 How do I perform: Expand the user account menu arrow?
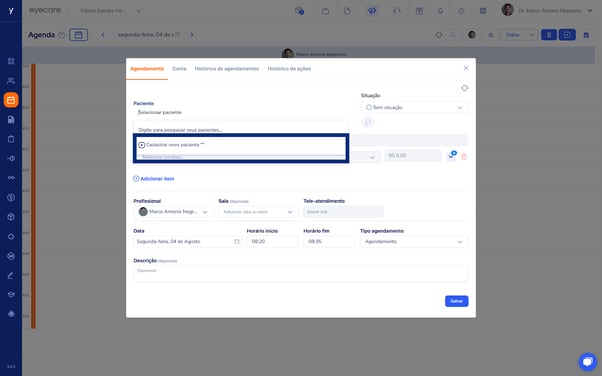[x=590, y=11]
